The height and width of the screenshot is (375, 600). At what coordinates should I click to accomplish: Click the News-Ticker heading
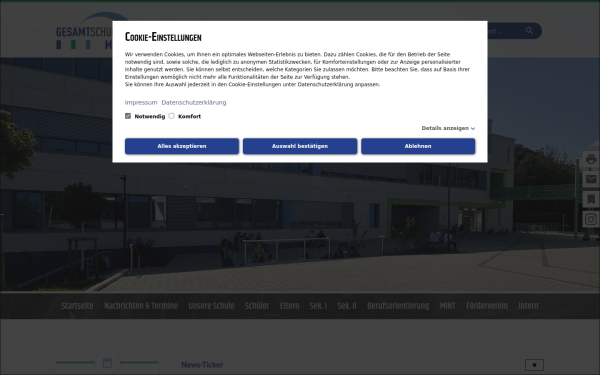tap(202, 365)
